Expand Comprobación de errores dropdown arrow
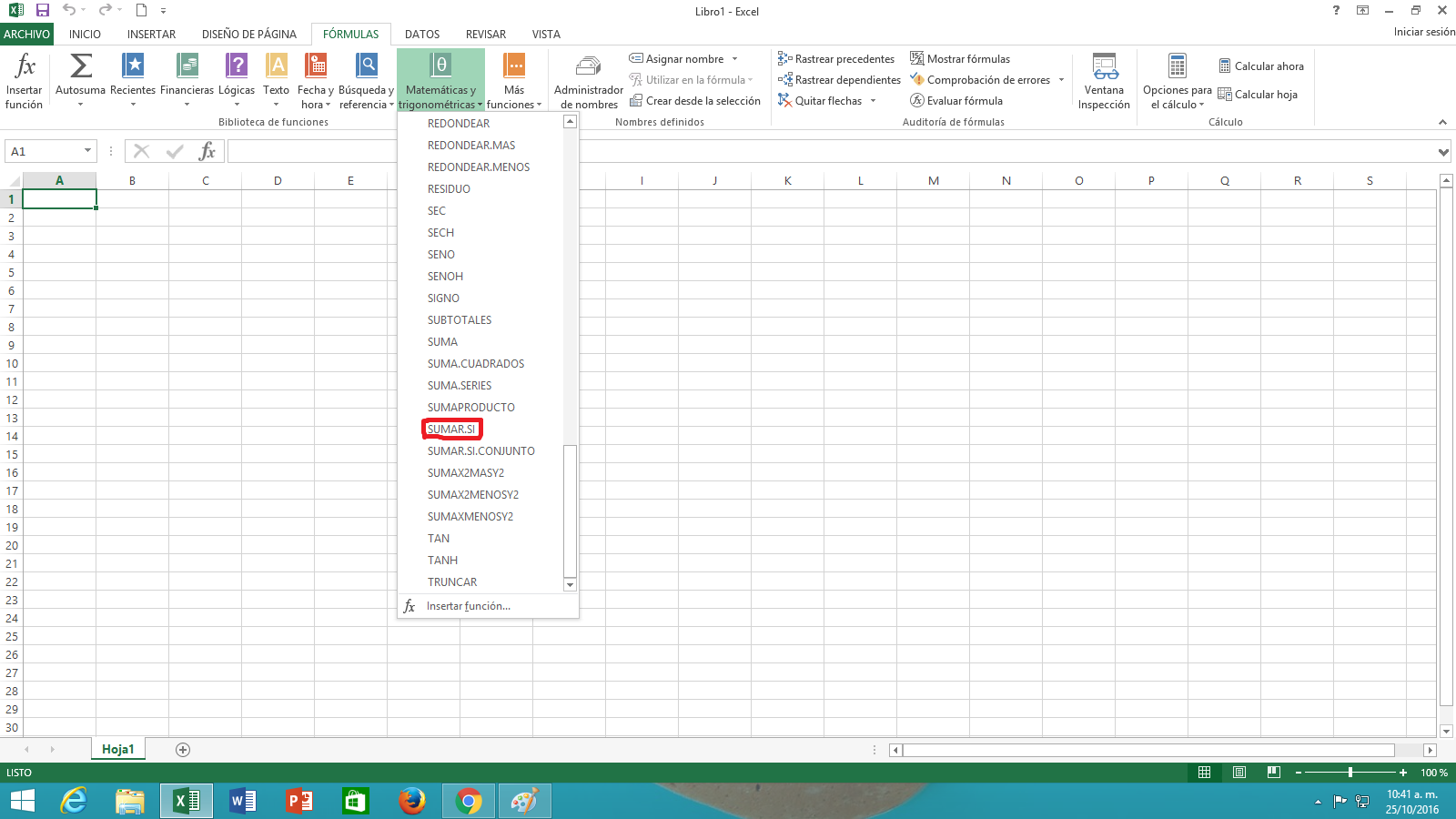This screenshot has width=1456, height=819. [1061, 80]
